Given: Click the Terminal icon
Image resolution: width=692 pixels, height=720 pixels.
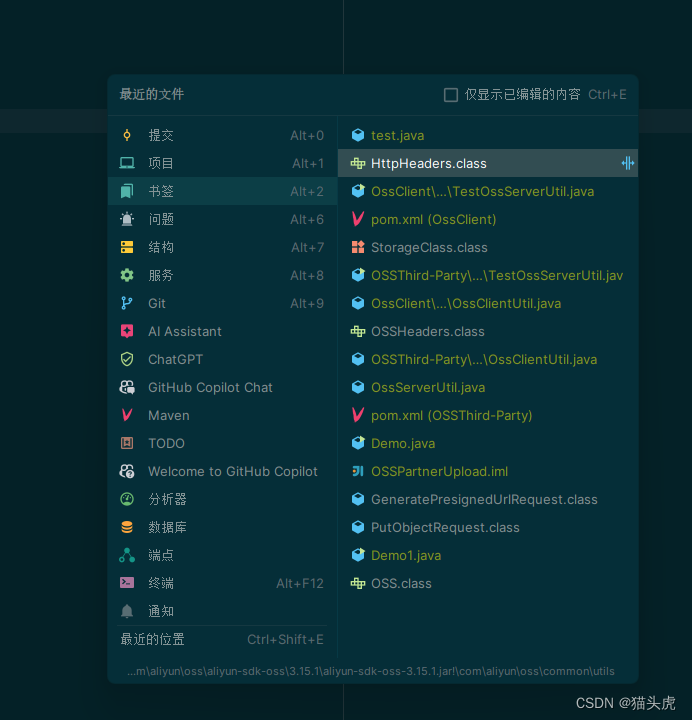Looking at the screenshot, I should click(x=127, y=583).
